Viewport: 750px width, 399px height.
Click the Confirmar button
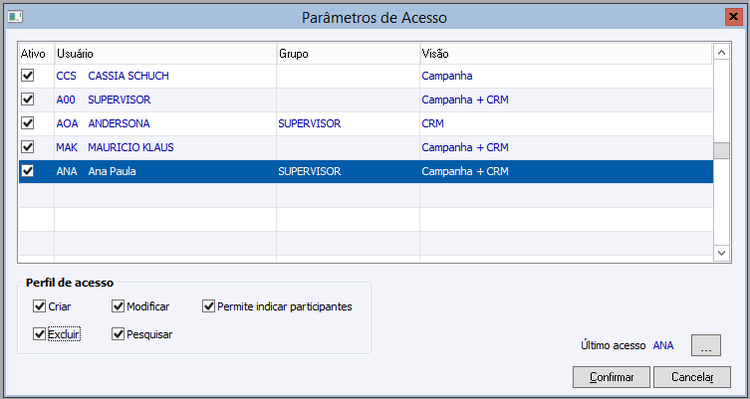tap(611, 377)
